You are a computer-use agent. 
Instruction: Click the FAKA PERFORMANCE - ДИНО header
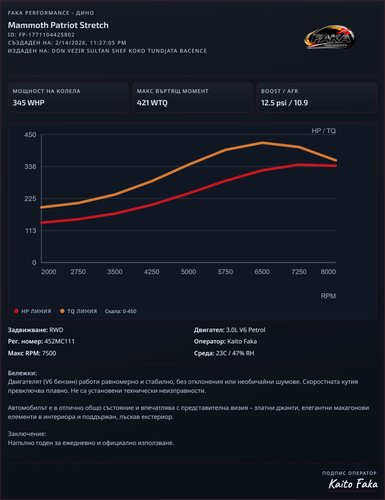pyautogui.click(x=51, y=13)
